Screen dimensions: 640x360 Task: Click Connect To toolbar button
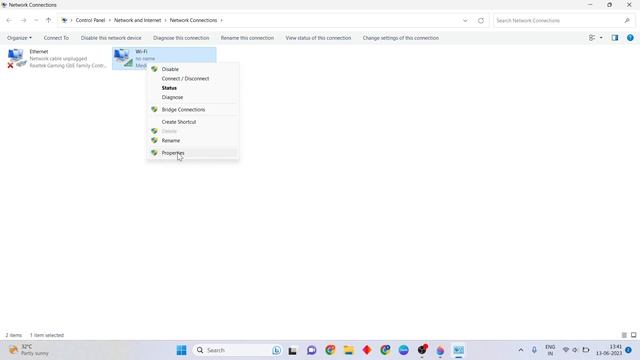coord(56,38)
